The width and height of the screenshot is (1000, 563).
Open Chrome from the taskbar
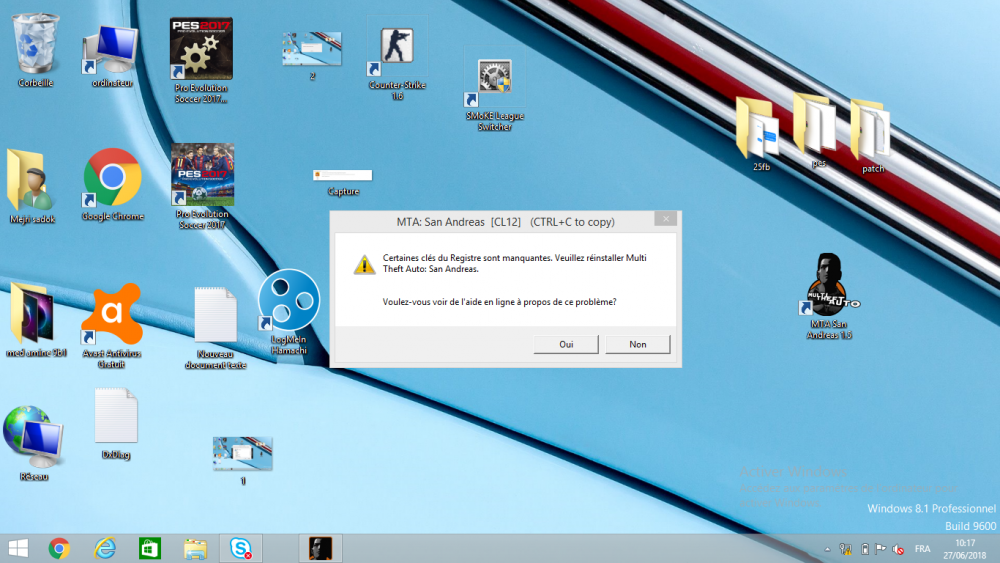pos(59,548)
